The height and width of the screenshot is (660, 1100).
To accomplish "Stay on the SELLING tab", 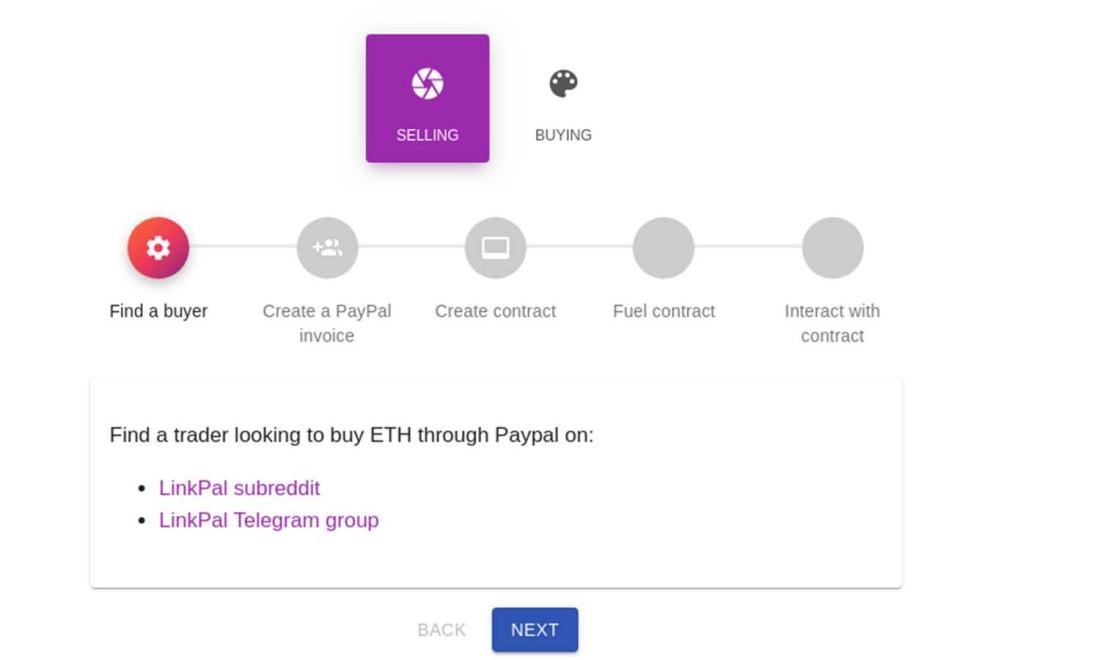I will (x=428, y=100).
